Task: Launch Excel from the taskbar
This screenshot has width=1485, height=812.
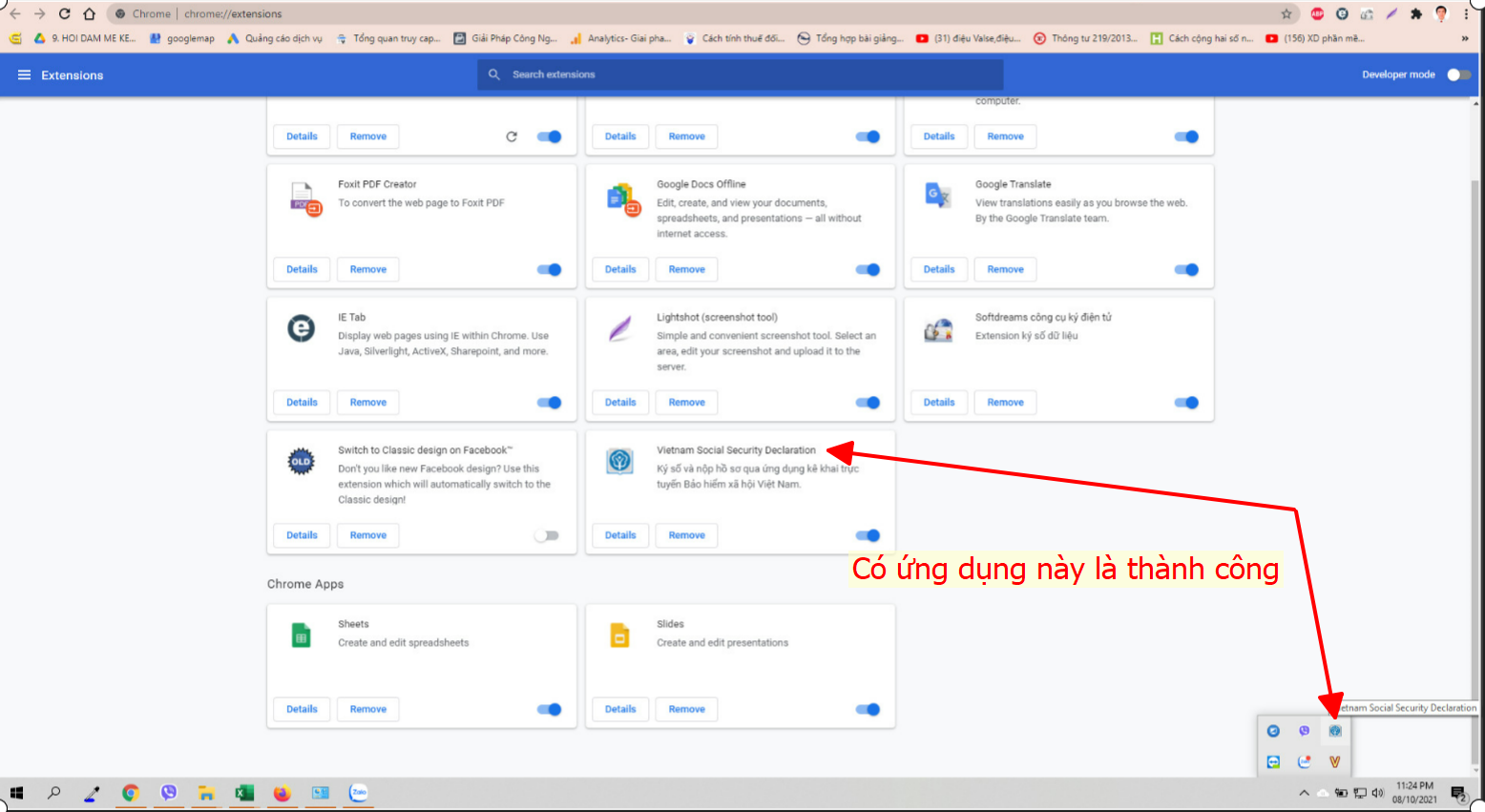Action: click(244, 793)
